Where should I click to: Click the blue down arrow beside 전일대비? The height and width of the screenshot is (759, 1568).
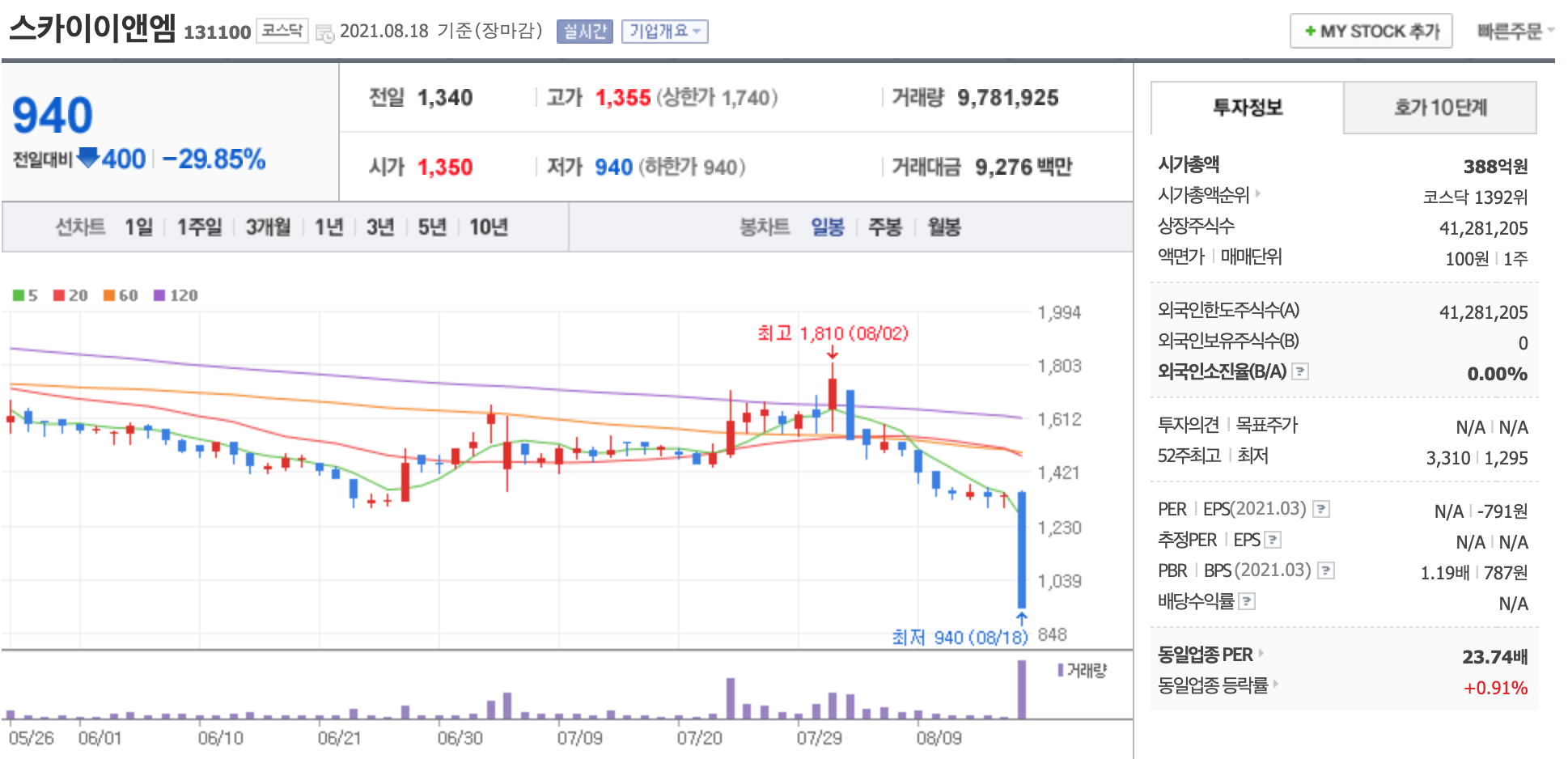click(88, 157)
